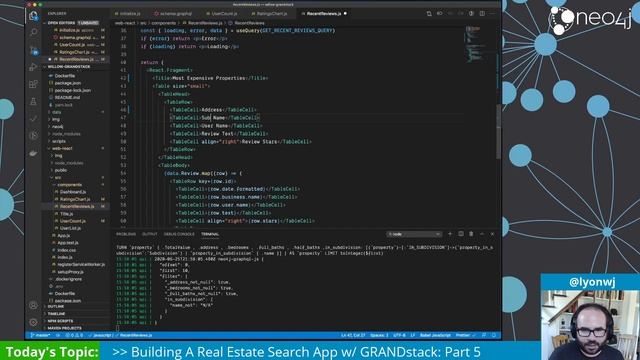Image resolution: width=640 pixels, height=360 pixels.
Task: Open App.test.js in the file tree
Action: (67, 243)
